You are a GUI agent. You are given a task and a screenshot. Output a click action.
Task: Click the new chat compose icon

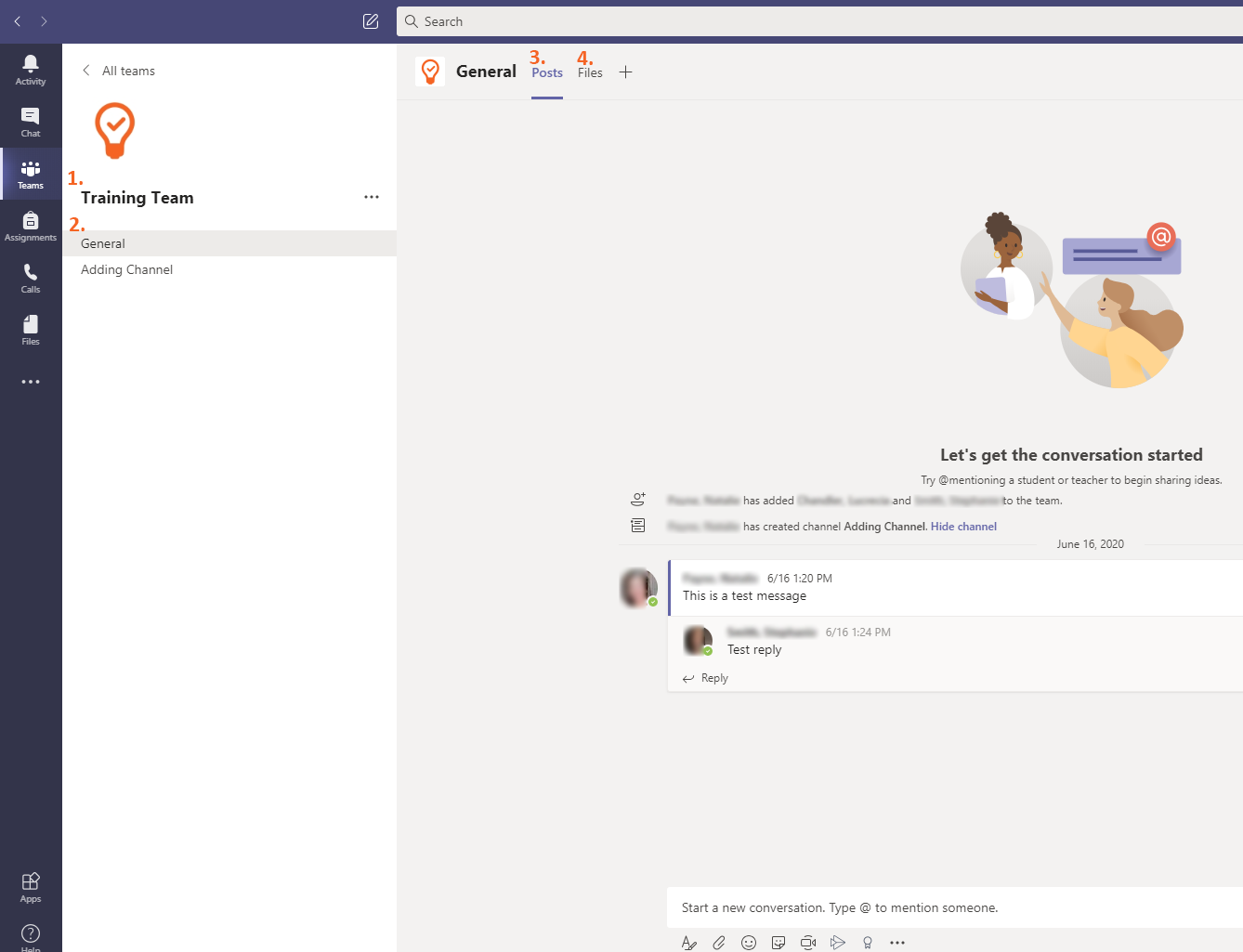pyautogui.click(x=371, y=21)
